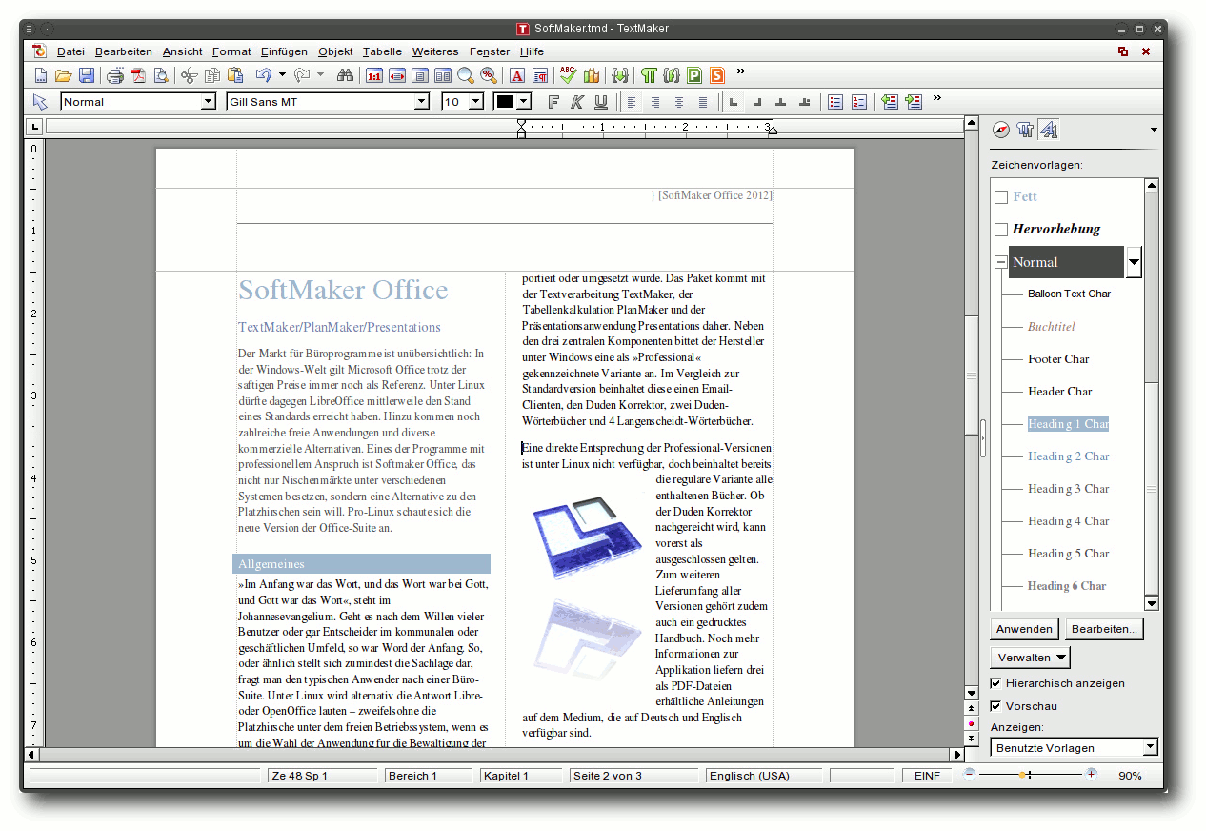Apply underline with the U icon
Image resolution: width=1206 pixels, height=831 pixels.
601,102
